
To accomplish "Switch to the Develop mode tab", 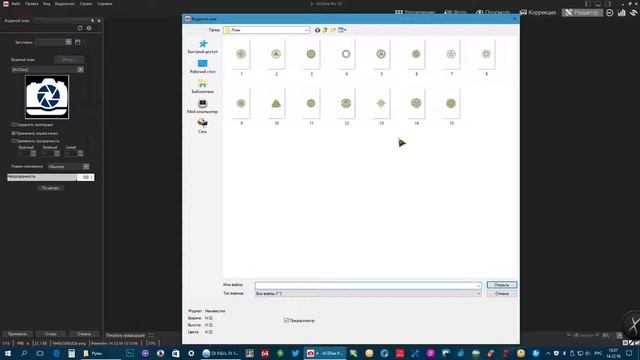I will click(x=538, y=13).
